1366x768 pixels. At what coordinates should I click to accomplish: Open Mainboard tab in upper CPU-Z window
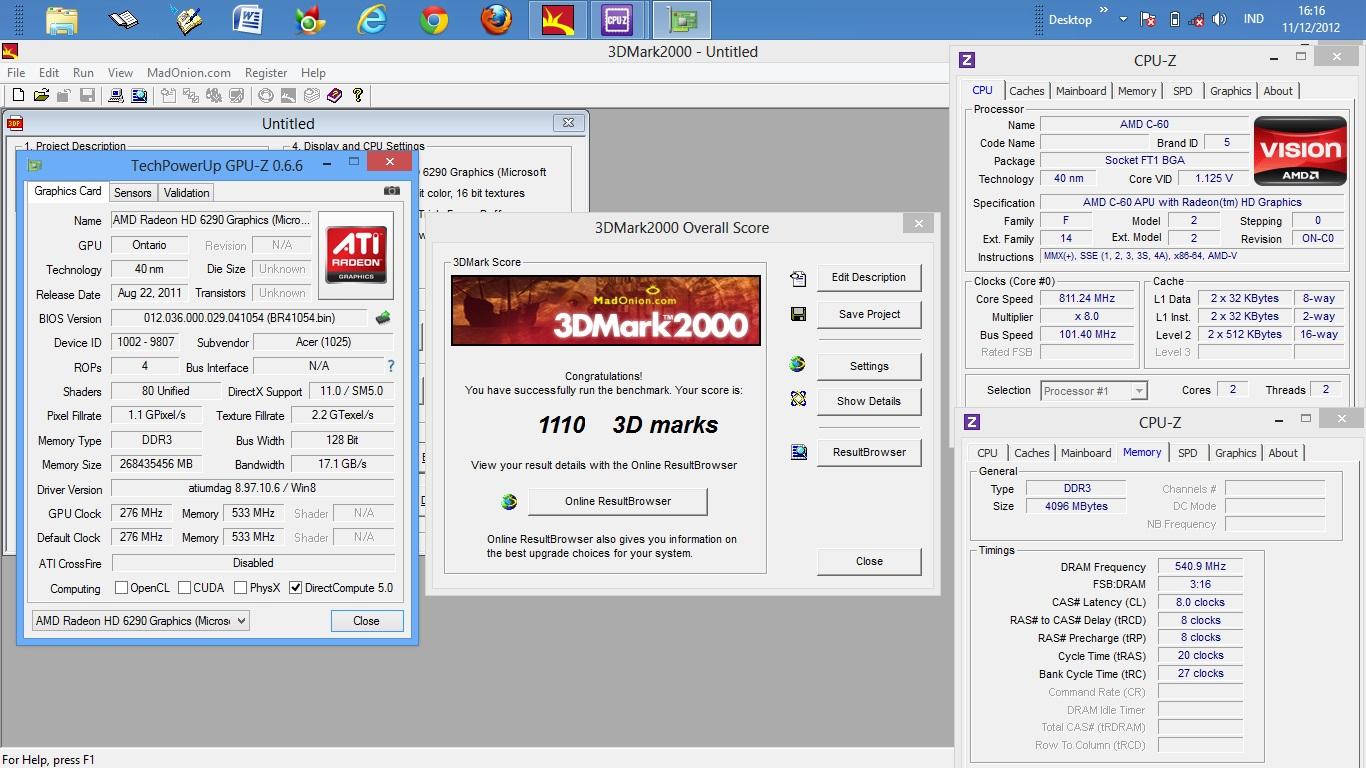pos(1081,91)
